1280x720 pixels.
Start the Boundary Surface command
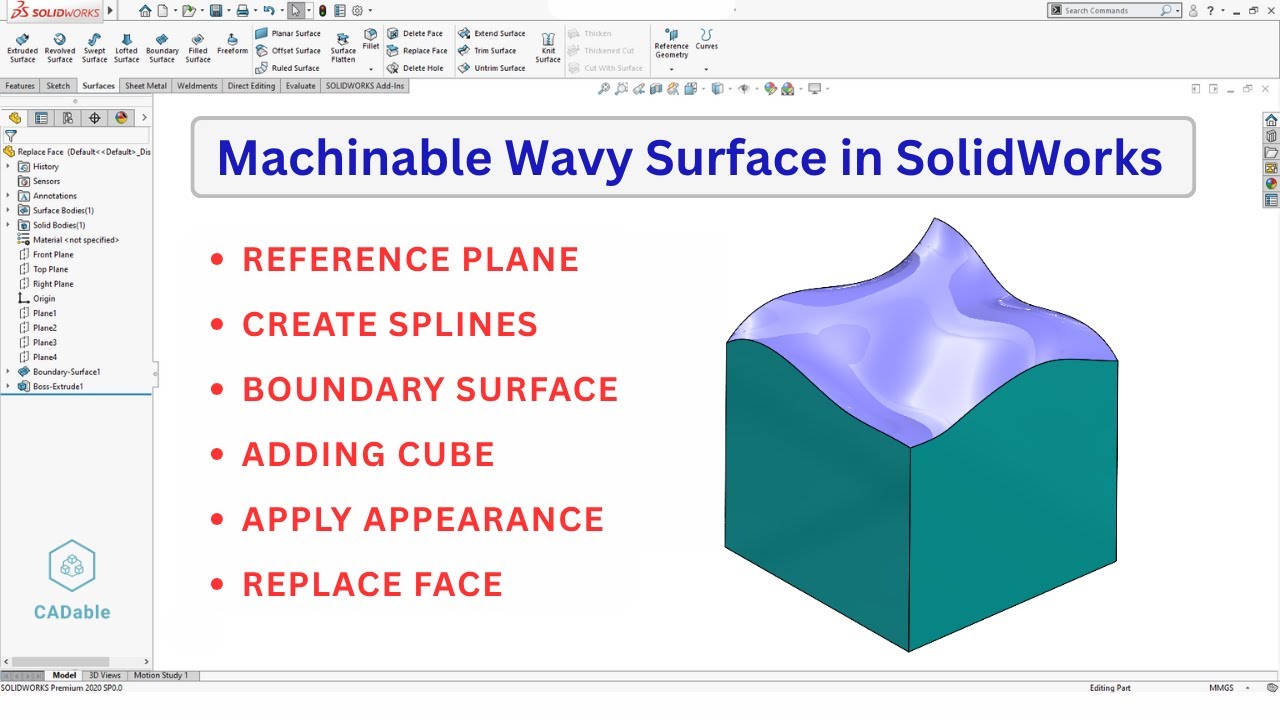click(x=162, y=48)
